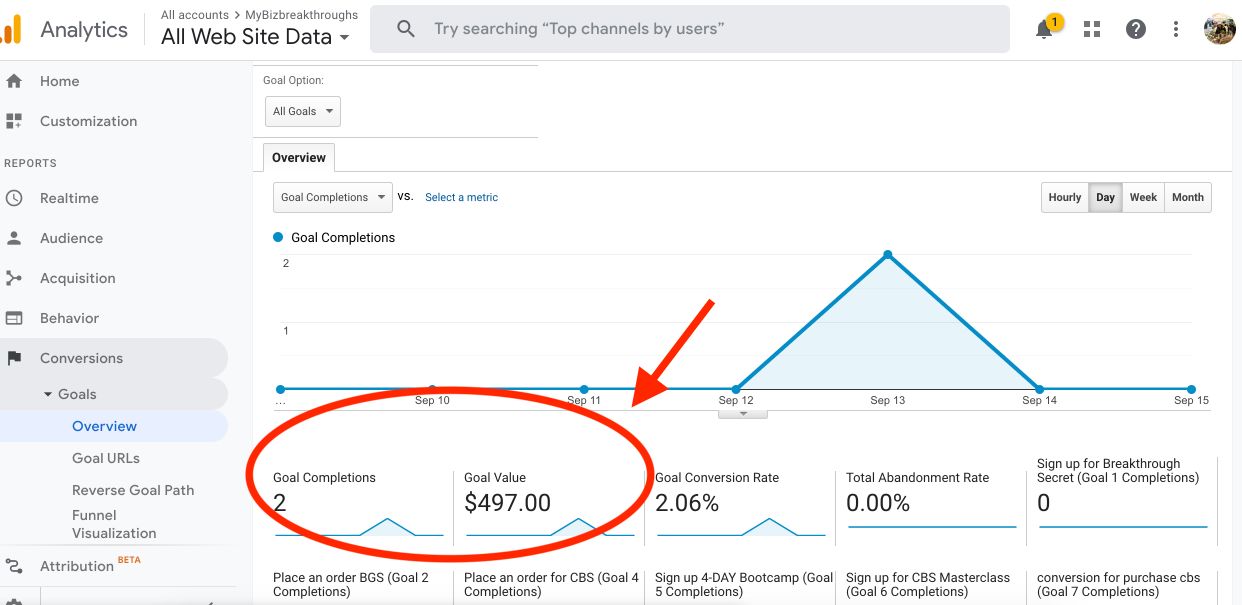
Task: Open the All Goals dropdown
Action: coord(302,111)
